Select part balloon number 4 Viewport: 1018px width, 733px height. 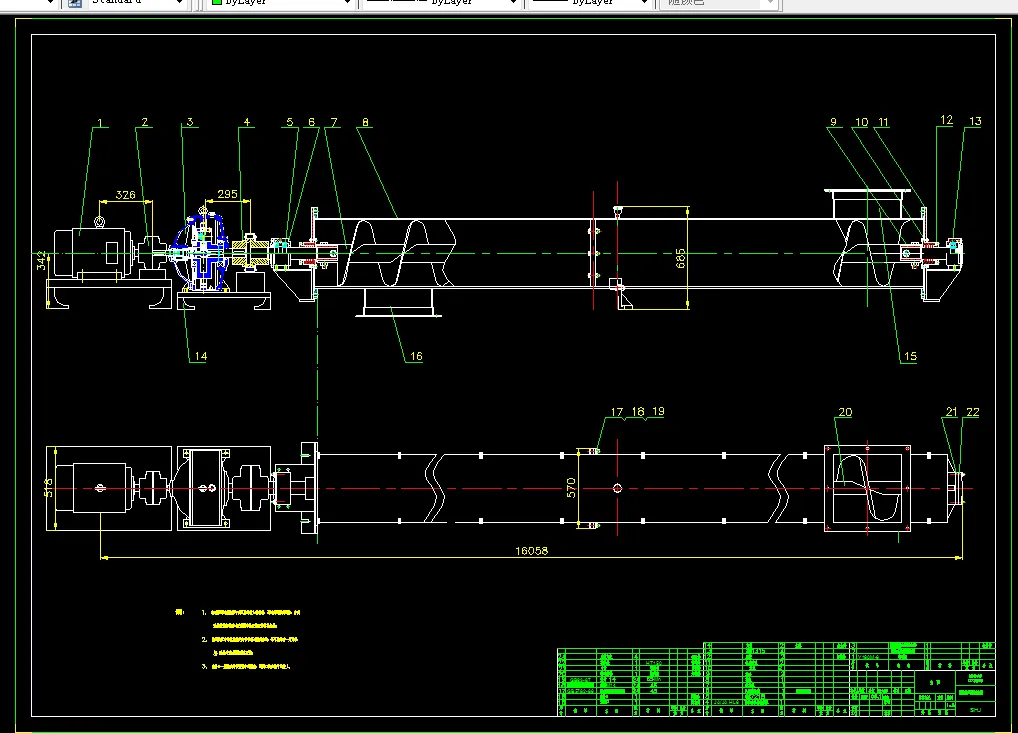pos(247,122)
